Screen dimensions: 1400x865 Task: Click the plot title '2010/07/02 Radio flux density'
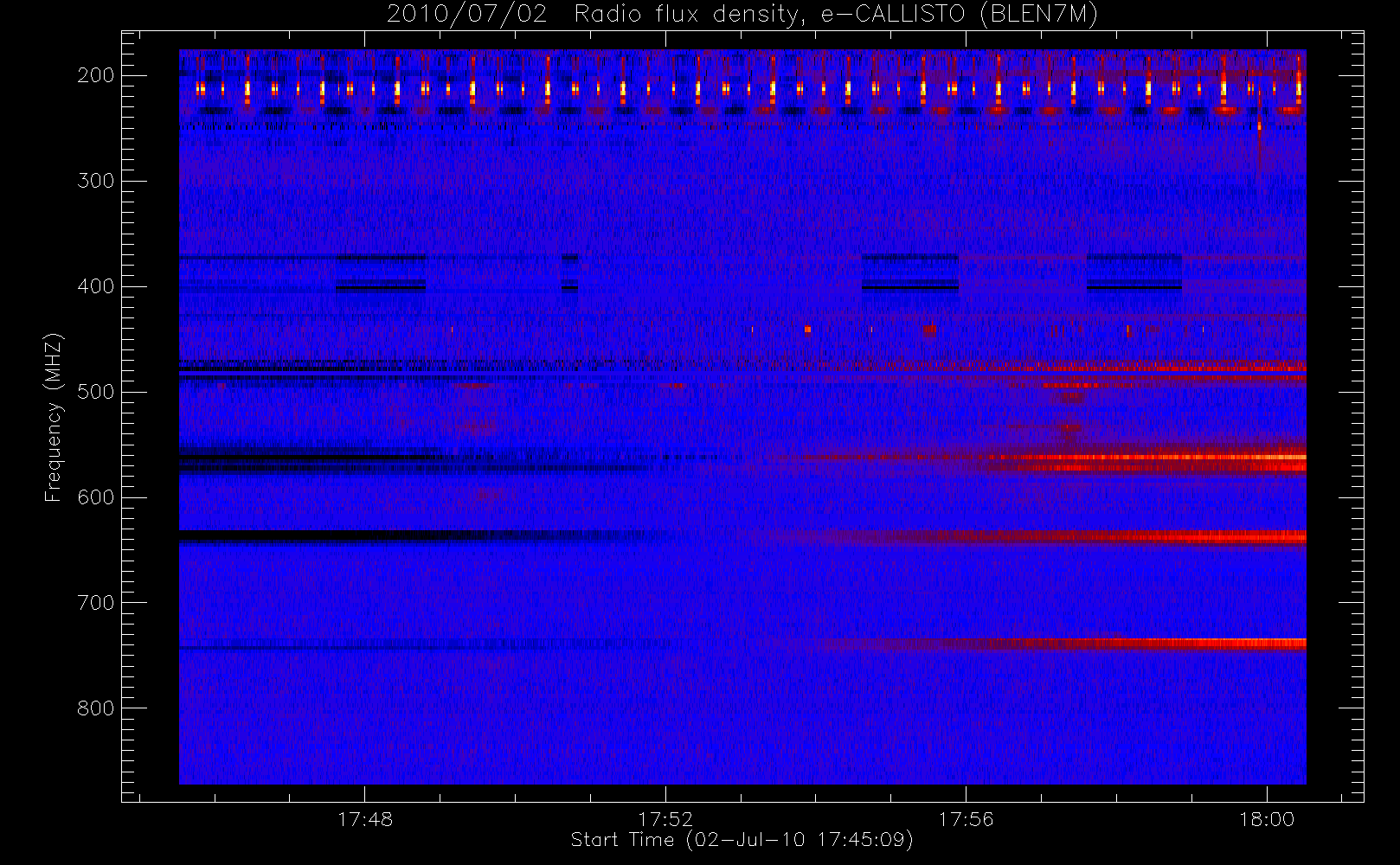(x=742, y=14)
